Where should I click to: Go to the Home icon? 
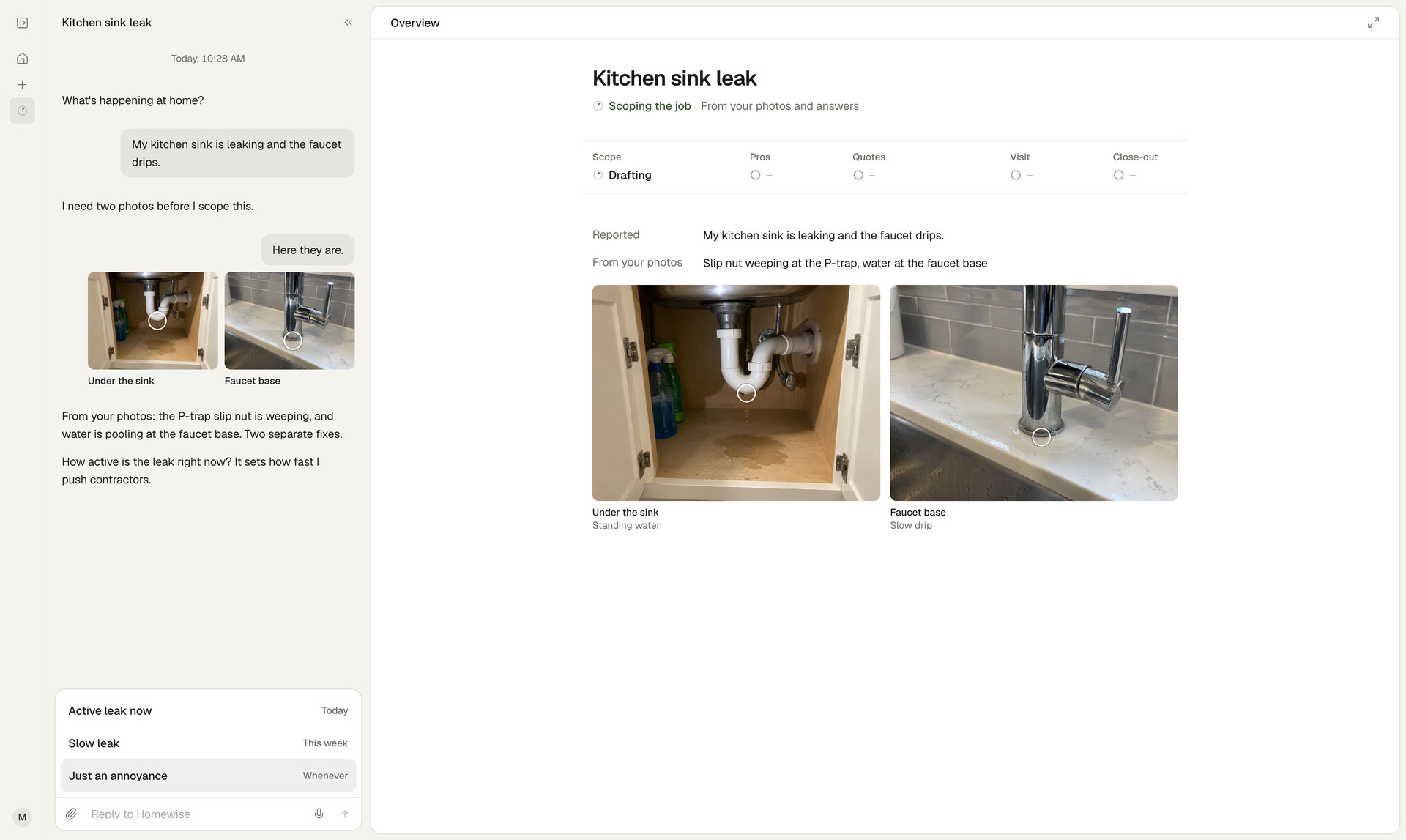(23, 59)
